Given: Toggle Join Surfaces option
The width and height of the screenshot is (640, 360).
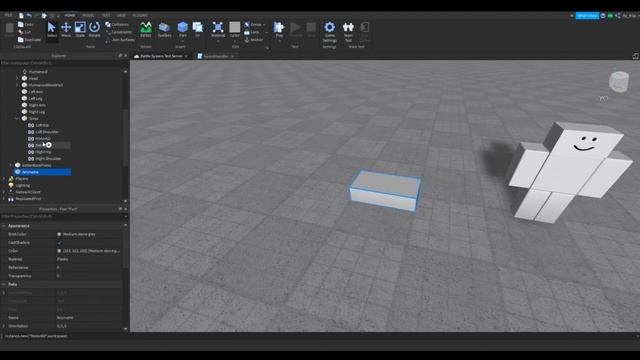Looking at the screenshot, I should (x=120, y=40).
